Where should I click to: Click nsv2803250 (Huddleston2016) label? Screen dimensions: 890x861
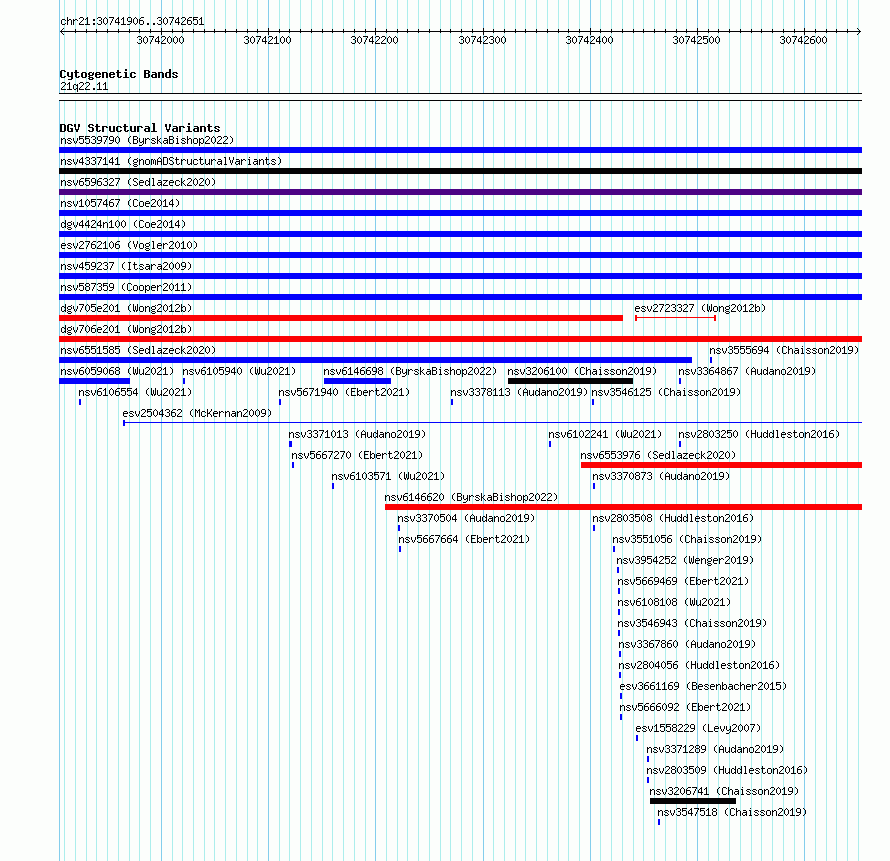759,434
